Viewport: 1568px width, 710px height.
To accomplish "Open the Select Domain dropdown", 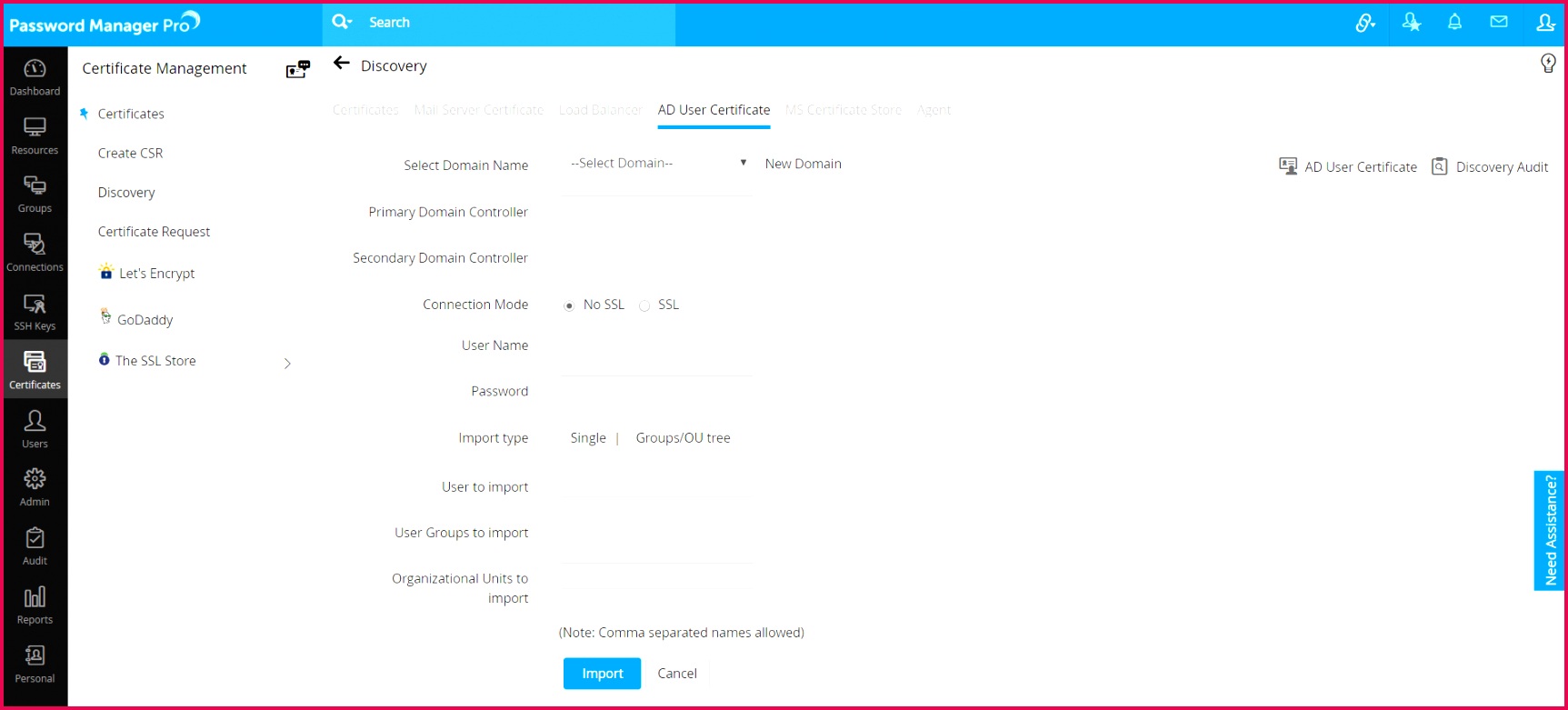I will [x=657, y=164].
